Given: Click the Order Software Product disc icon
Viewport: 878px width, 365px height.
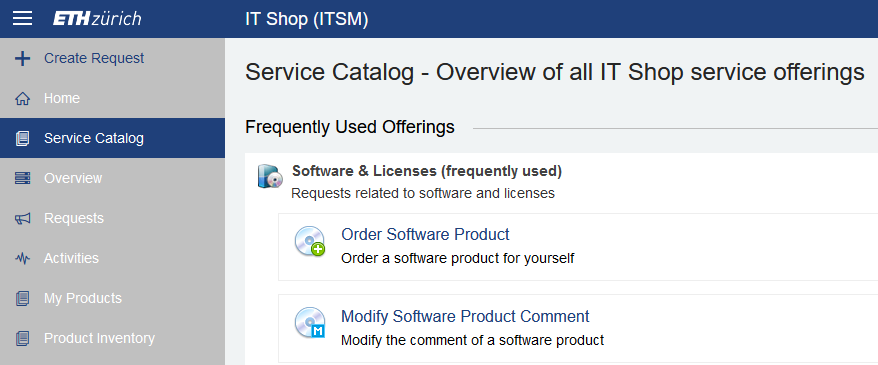Looking at the screenshot, I should pos(310,241).
